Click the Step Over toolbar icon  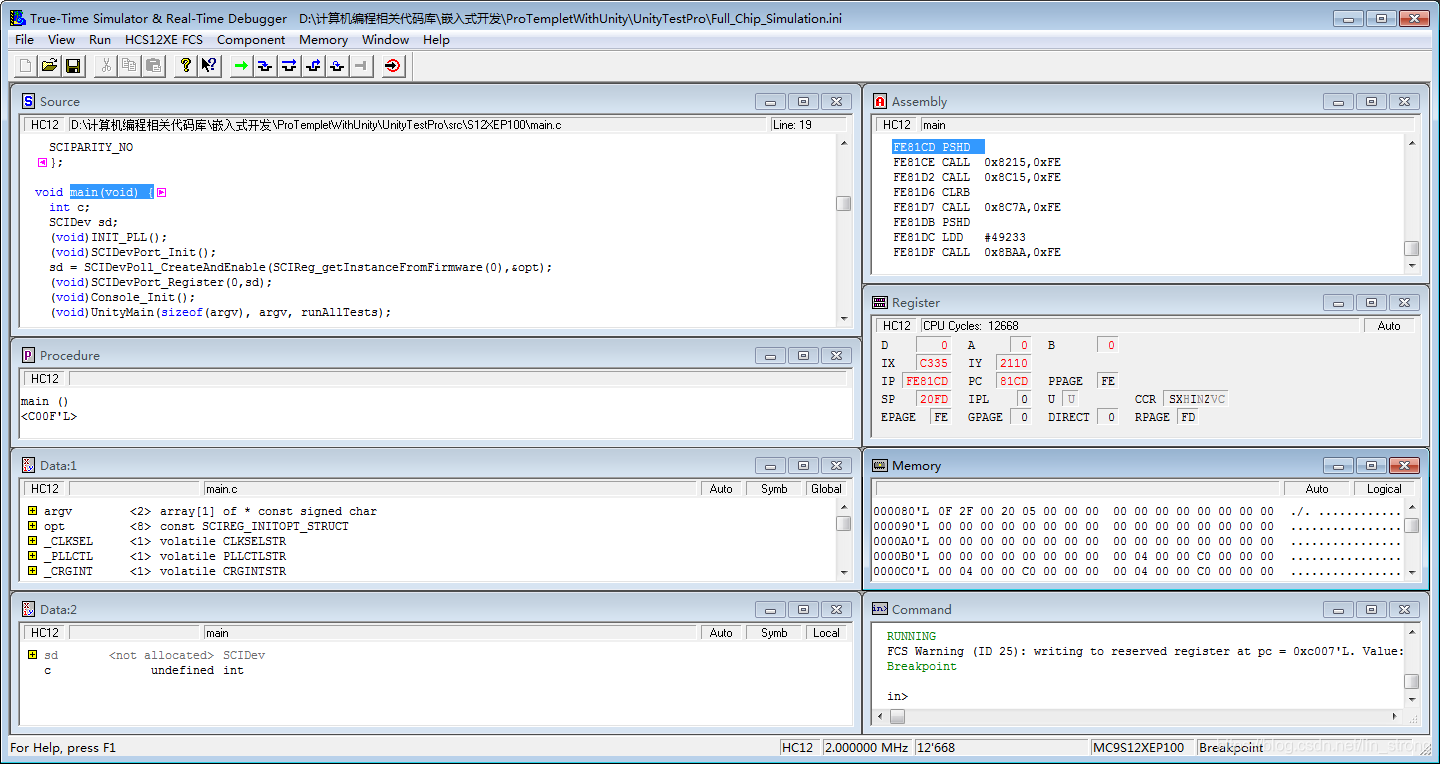(x=289, y=66)
